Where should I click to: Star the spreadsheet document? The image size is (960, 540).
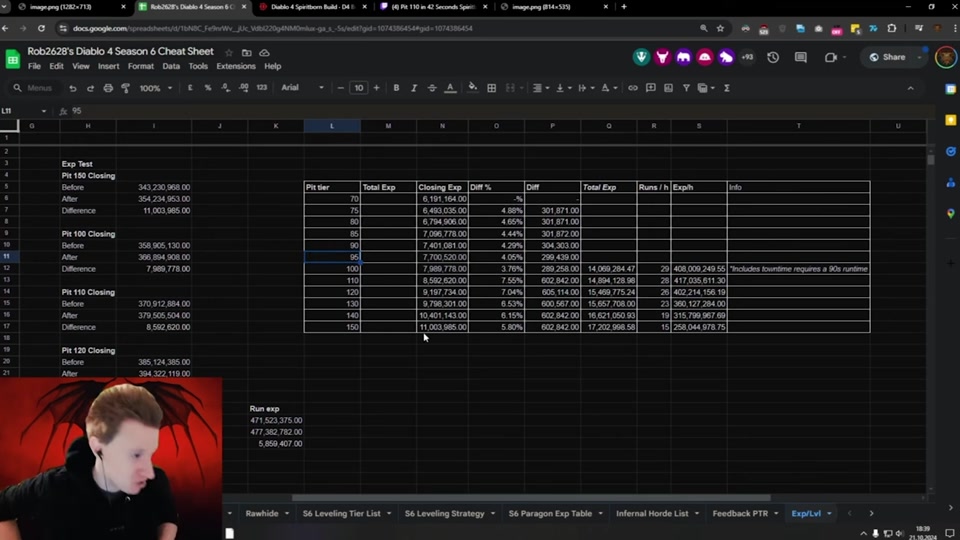click(229, 53)
